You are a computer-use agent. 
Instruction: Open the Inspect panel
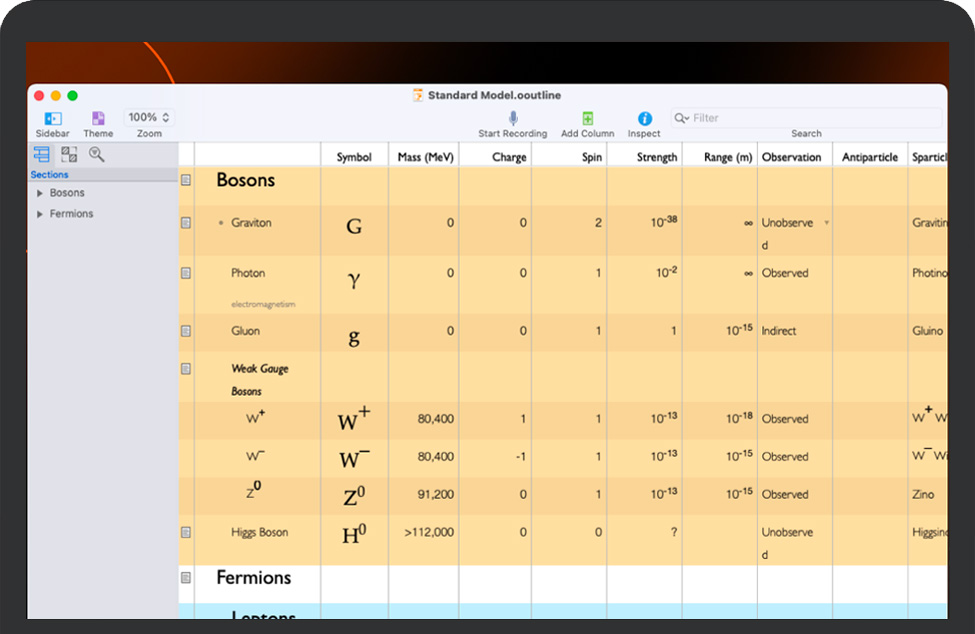point(644,119)
